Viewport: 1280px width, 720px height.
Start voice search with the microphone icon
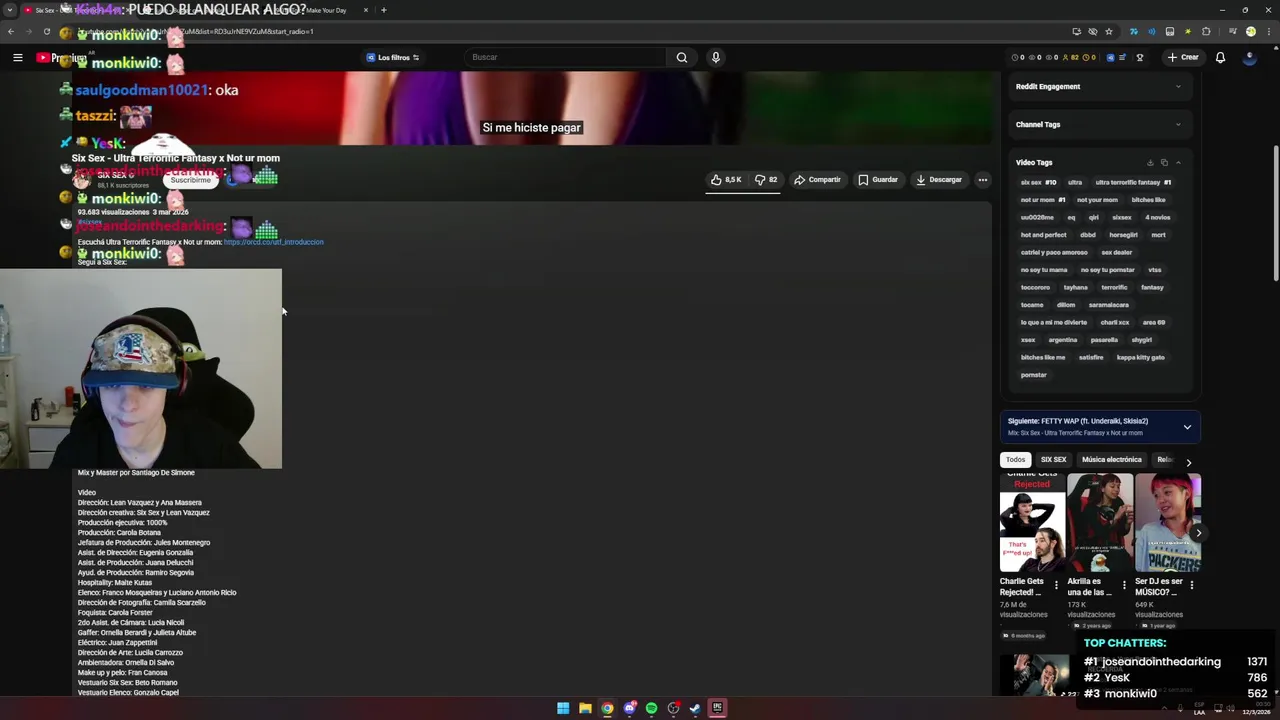tap(715, 58)
